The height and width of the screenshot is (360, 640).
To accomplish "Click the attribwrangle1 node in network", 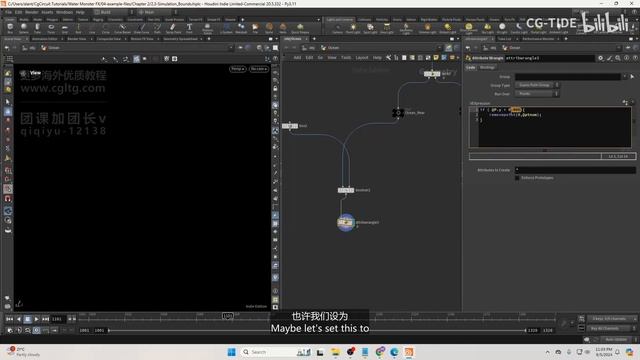I will (346, 222).
